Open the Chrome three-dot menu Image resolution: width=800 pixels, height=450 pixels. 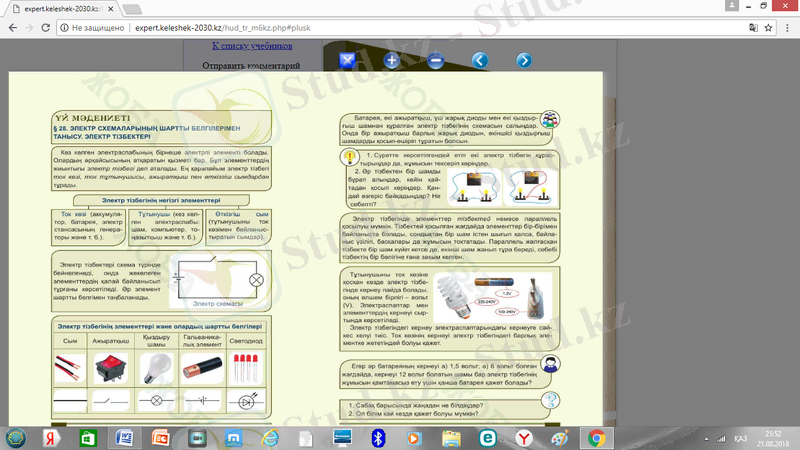(x=785, y=29)
